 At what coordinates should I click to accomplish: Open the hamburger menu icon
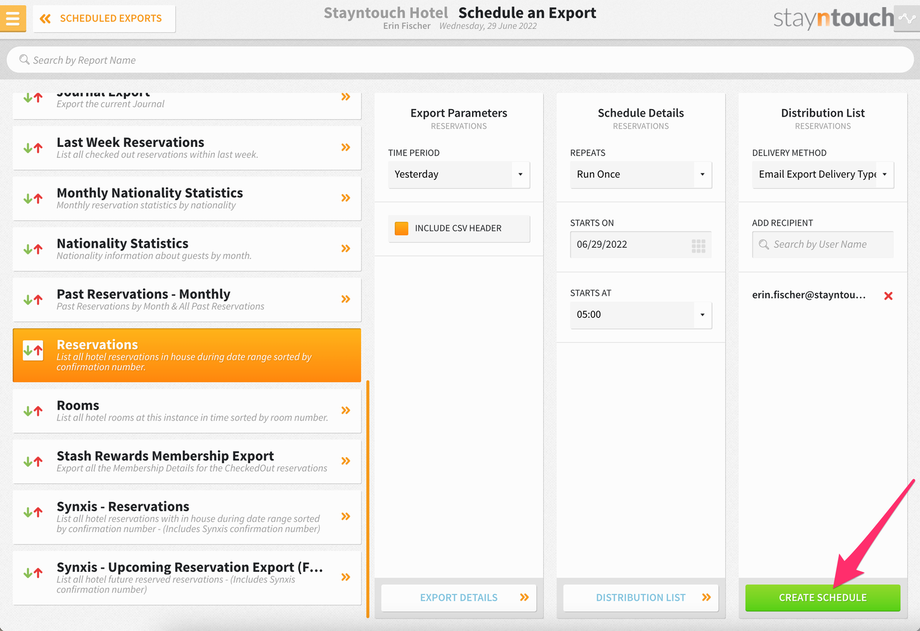13,18
